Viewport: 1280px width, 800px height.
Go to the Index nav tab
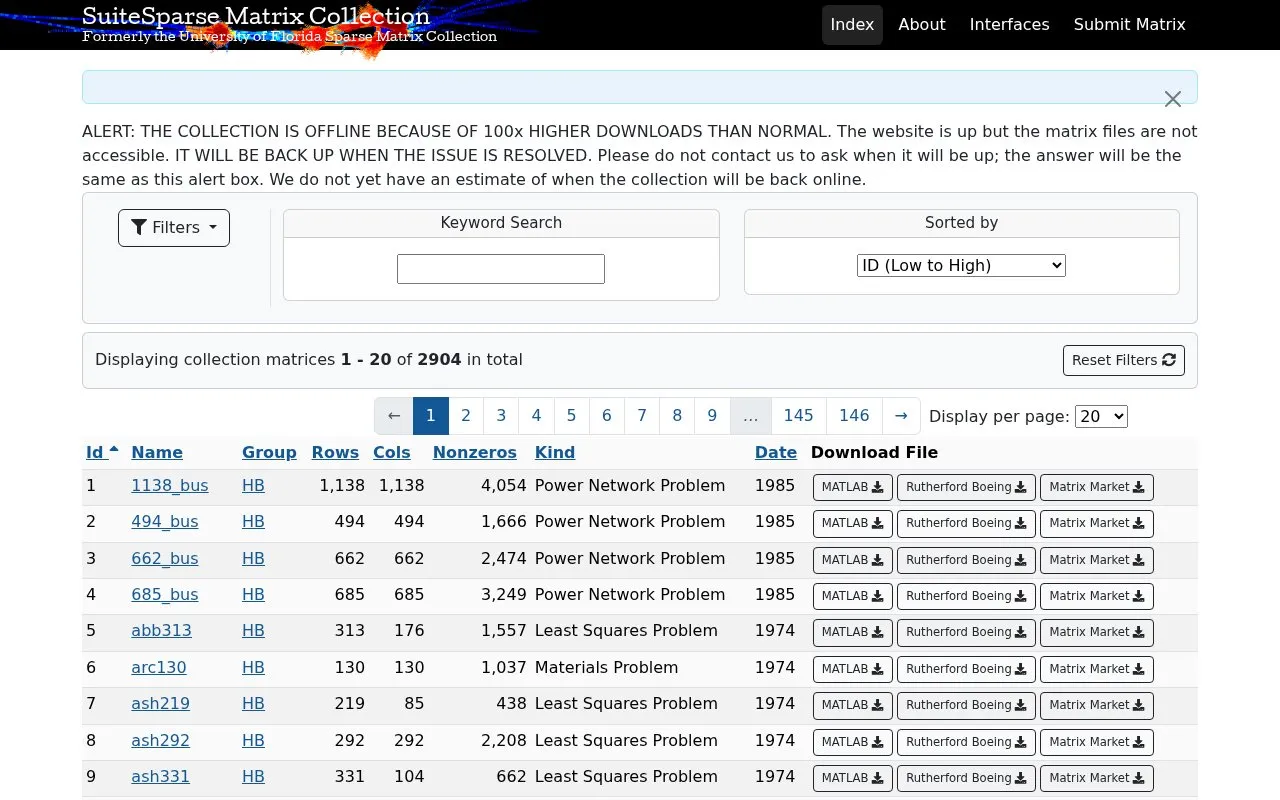(x=852, y=25)
